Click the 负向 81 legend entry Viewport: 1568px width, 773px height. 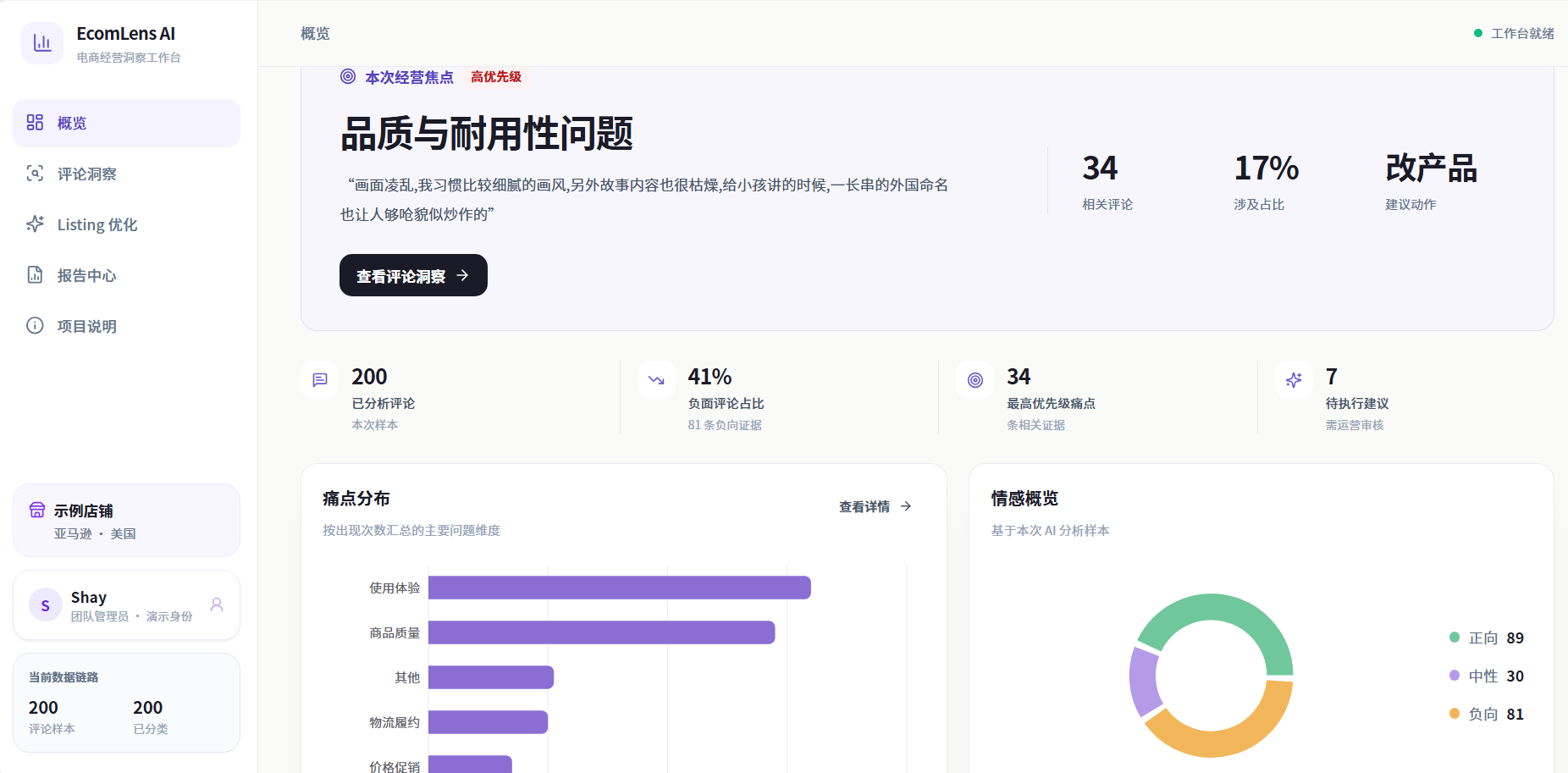1487,714
